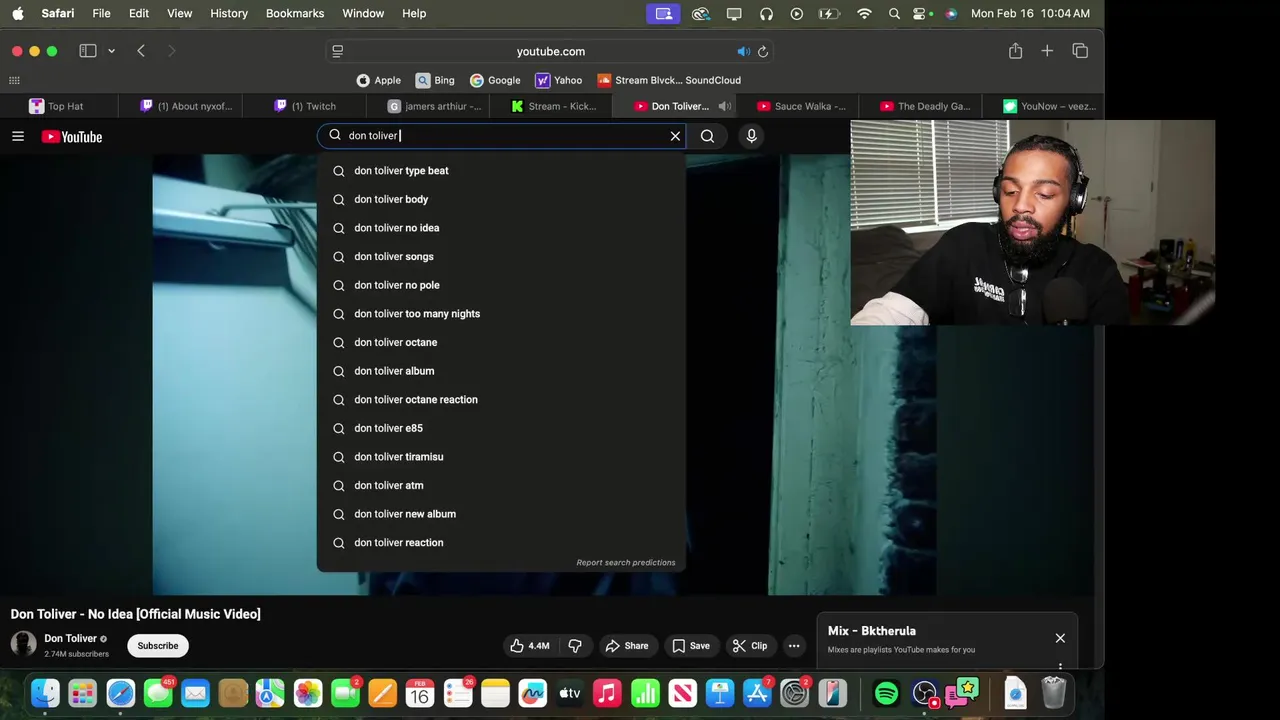Open favorites grid icon in bookmarks bar
Viewport: 1280px width, 720px height.
(x=14, y=80)
